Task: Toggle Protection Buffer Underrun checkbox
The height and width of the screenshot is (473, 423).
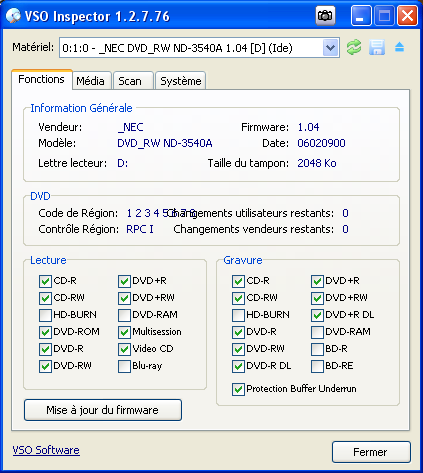Action: click(238, 389)
